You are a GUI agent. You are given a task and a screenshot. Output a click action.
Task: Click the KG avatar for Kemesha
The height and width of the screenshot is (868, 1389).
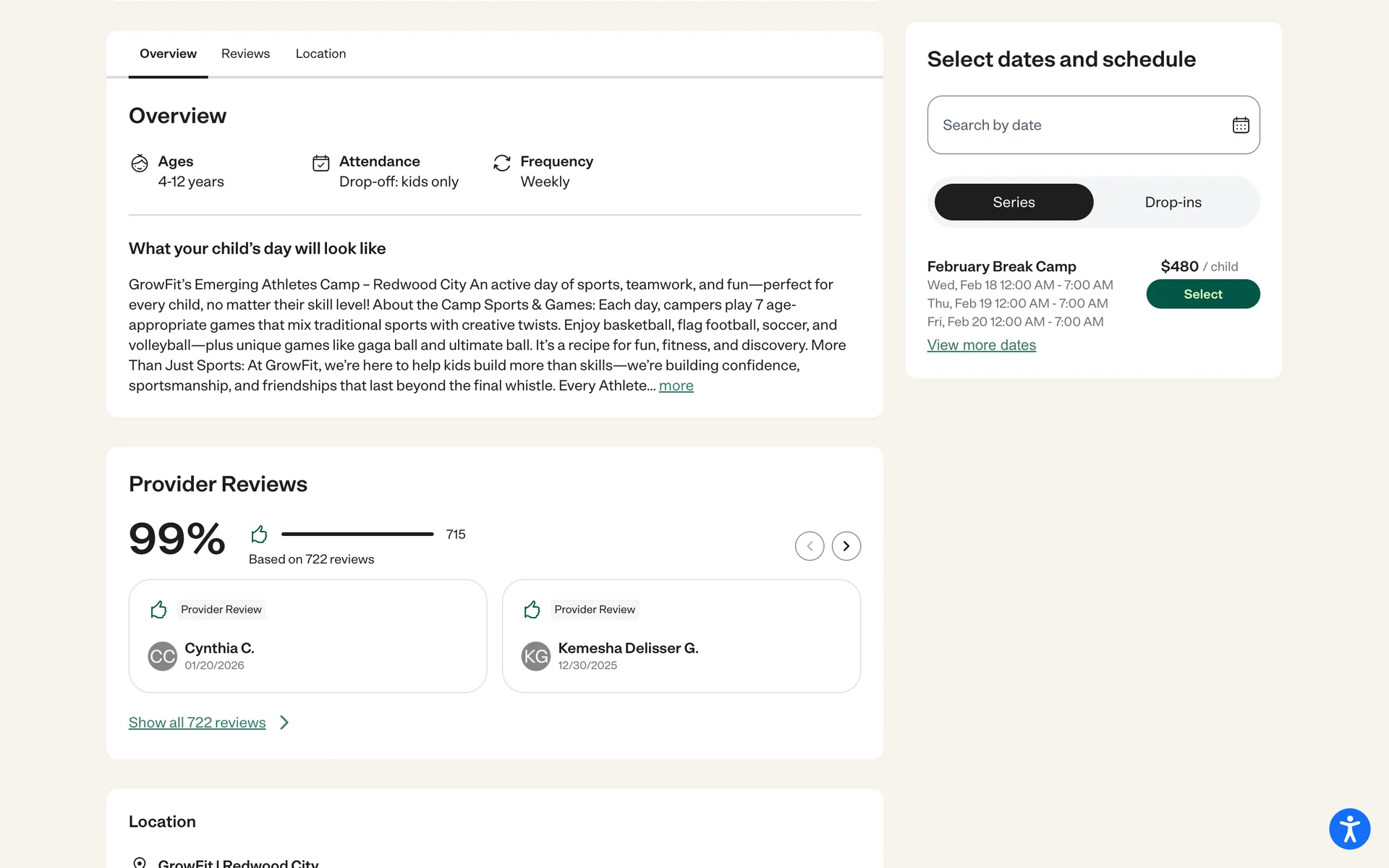tap(535, 656)
